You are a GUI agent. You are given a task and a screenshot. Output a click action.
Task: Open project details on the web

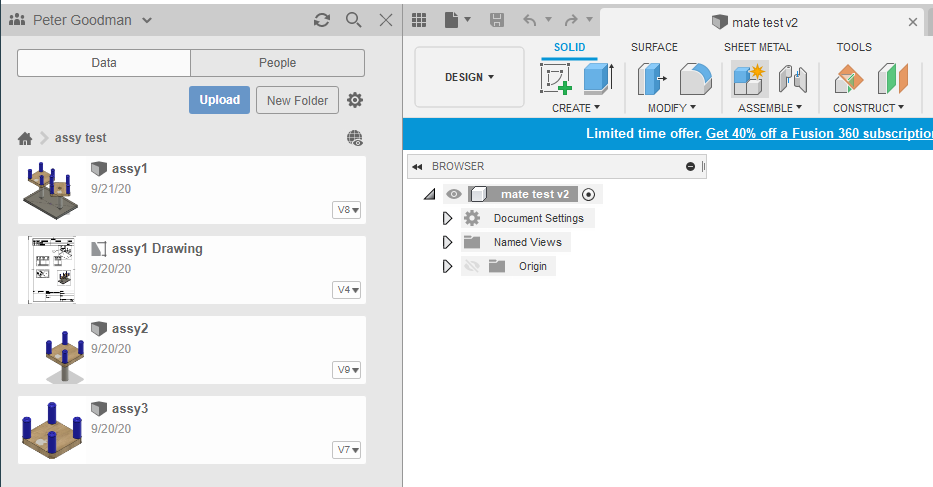(355, 138)
